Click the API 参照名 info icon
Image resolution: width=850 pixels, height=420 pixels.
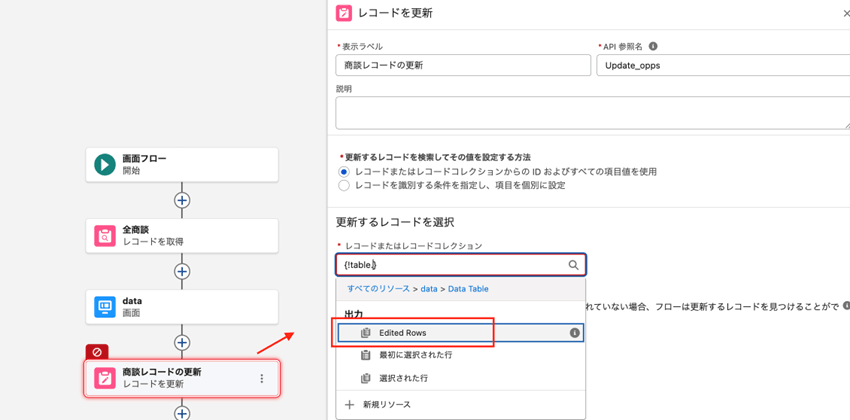coord(653,46)
